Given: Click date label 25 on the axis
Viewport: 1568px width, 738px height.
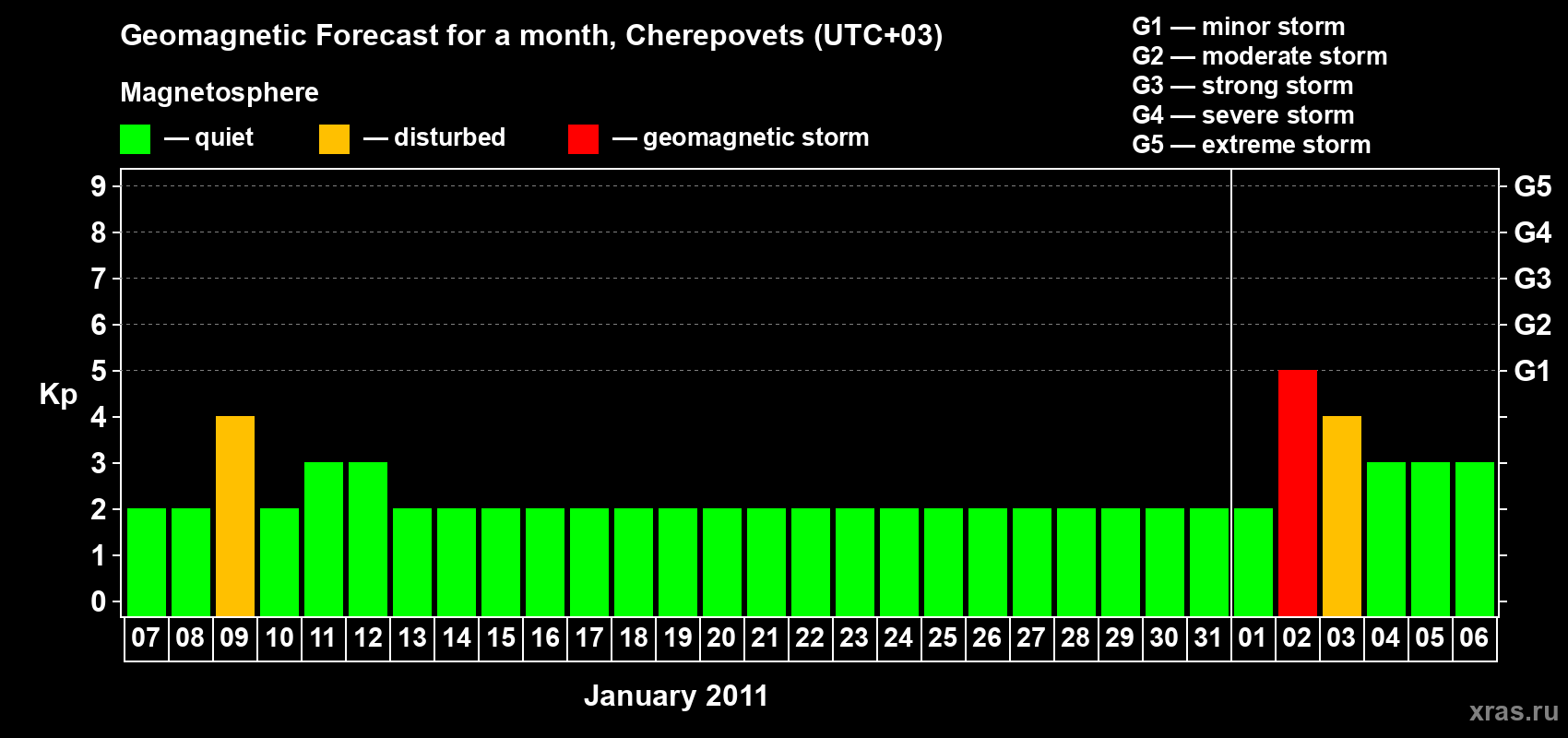Looking at the screenshot, I should (x=943, y=637).
